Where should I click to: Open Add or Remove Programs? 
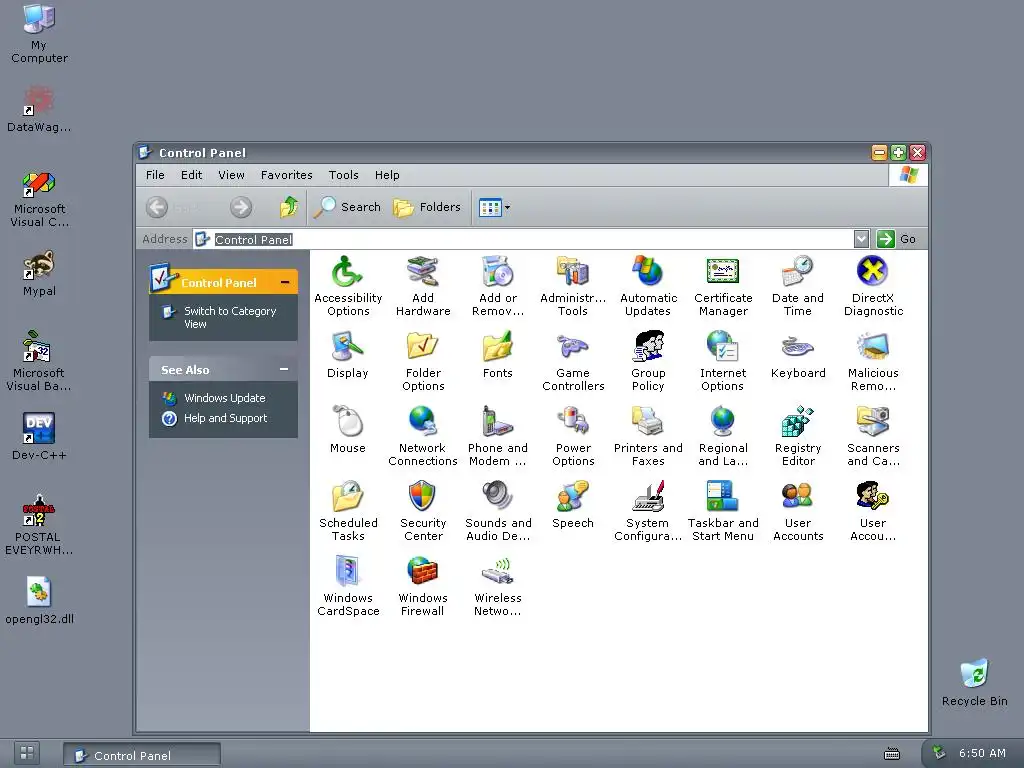pyautogui.click(x=498, y=286)
